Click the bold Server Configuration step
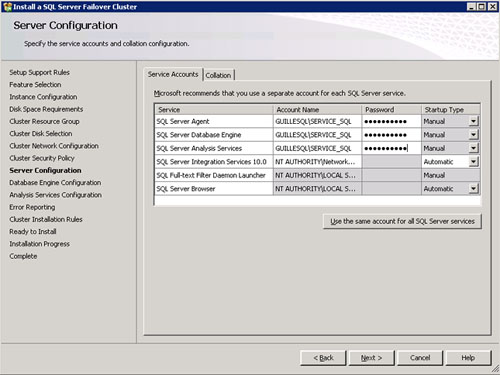The image size is (500, 375). 45,170
